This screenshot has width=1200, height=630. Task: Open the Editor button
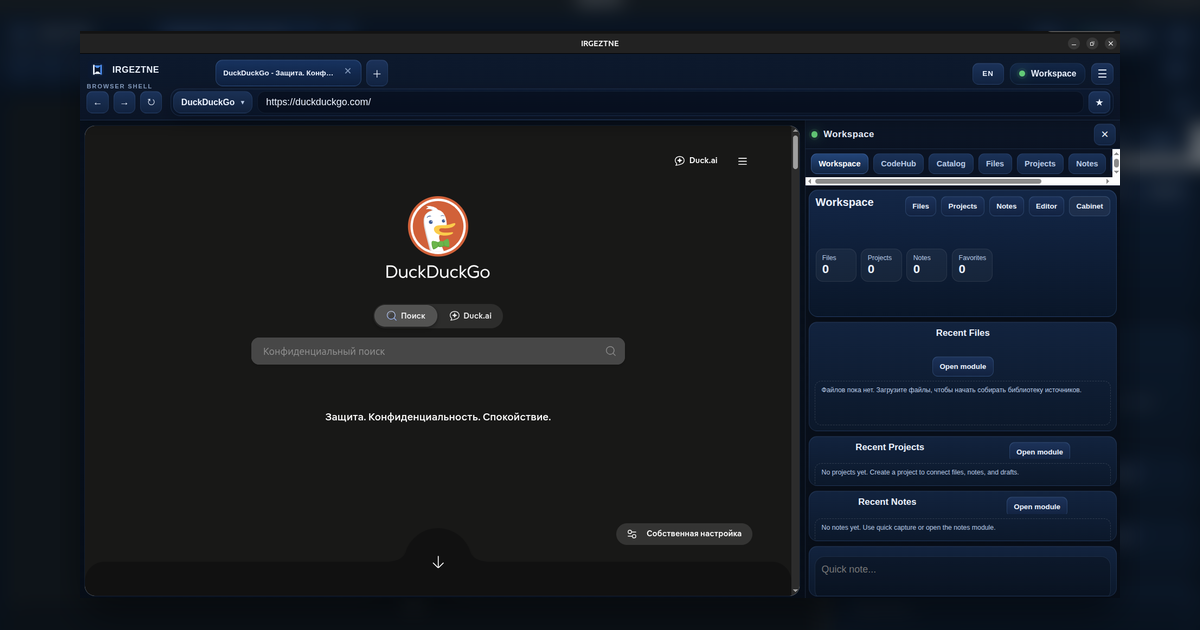(x=1046, y=206)
